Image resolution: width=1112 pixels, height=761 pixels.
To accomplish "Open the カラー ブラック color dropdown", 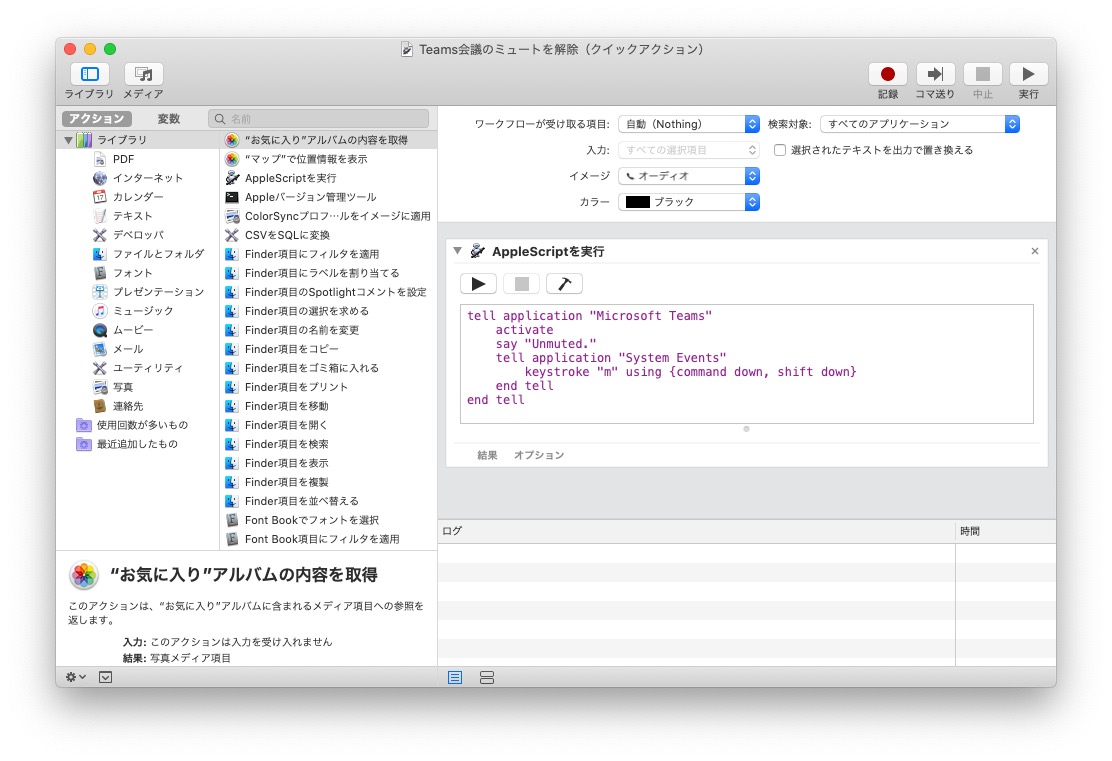I will (x=689, y=202).
